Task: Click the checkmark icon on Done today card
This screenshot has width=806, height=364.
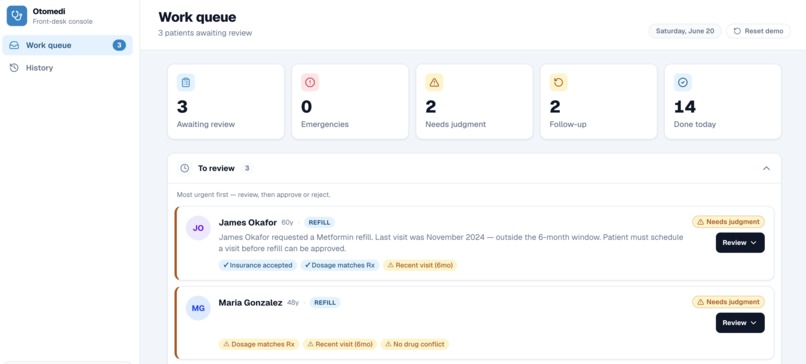Action: (x=683, y=82)
